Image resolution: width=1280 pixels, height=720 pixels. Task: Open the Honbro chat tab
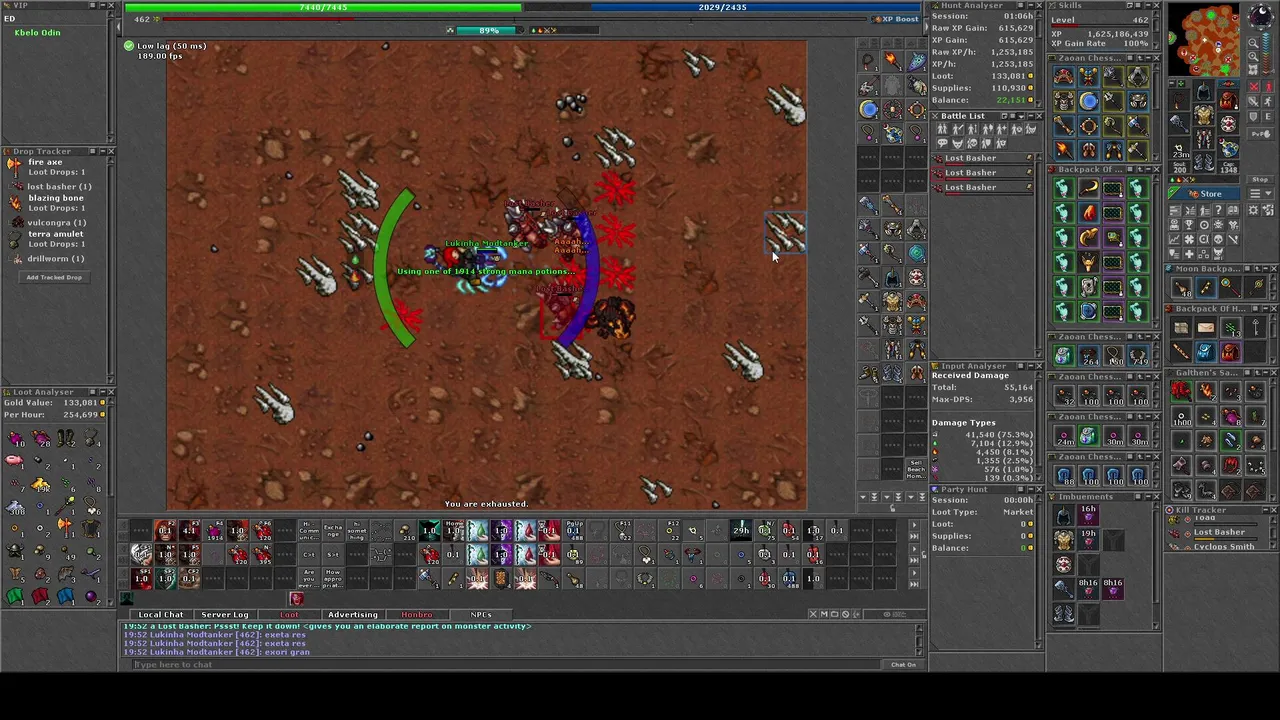pyautogui.click(x=417, y=614)
